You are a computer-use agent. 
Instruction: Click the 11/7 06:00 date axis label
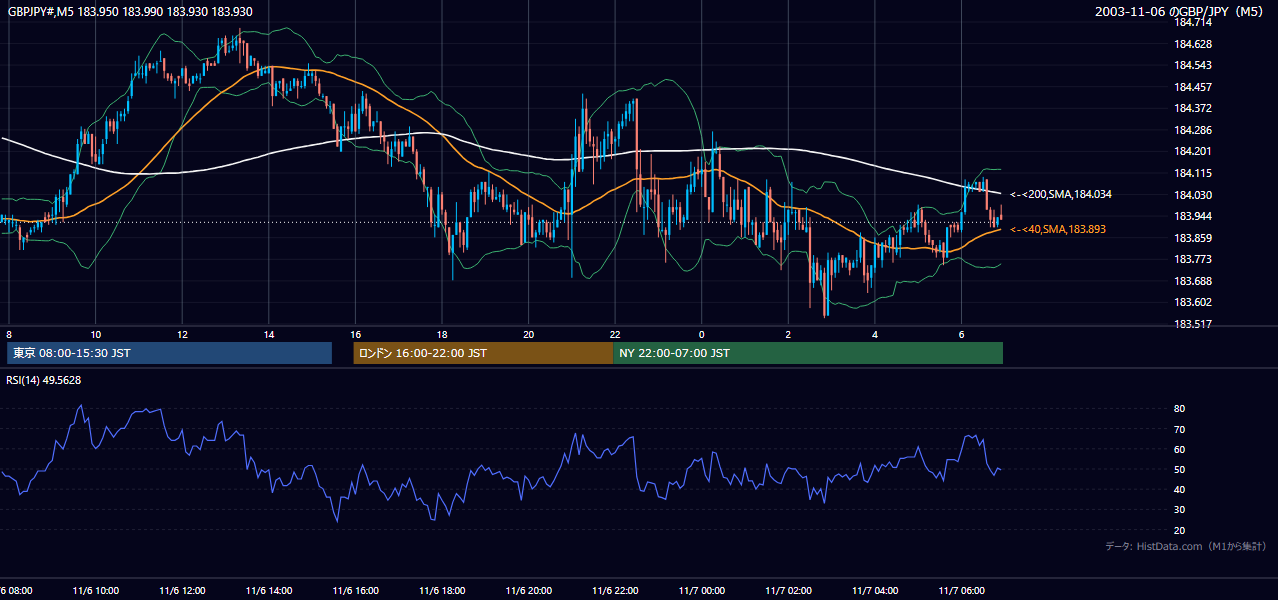963,591
